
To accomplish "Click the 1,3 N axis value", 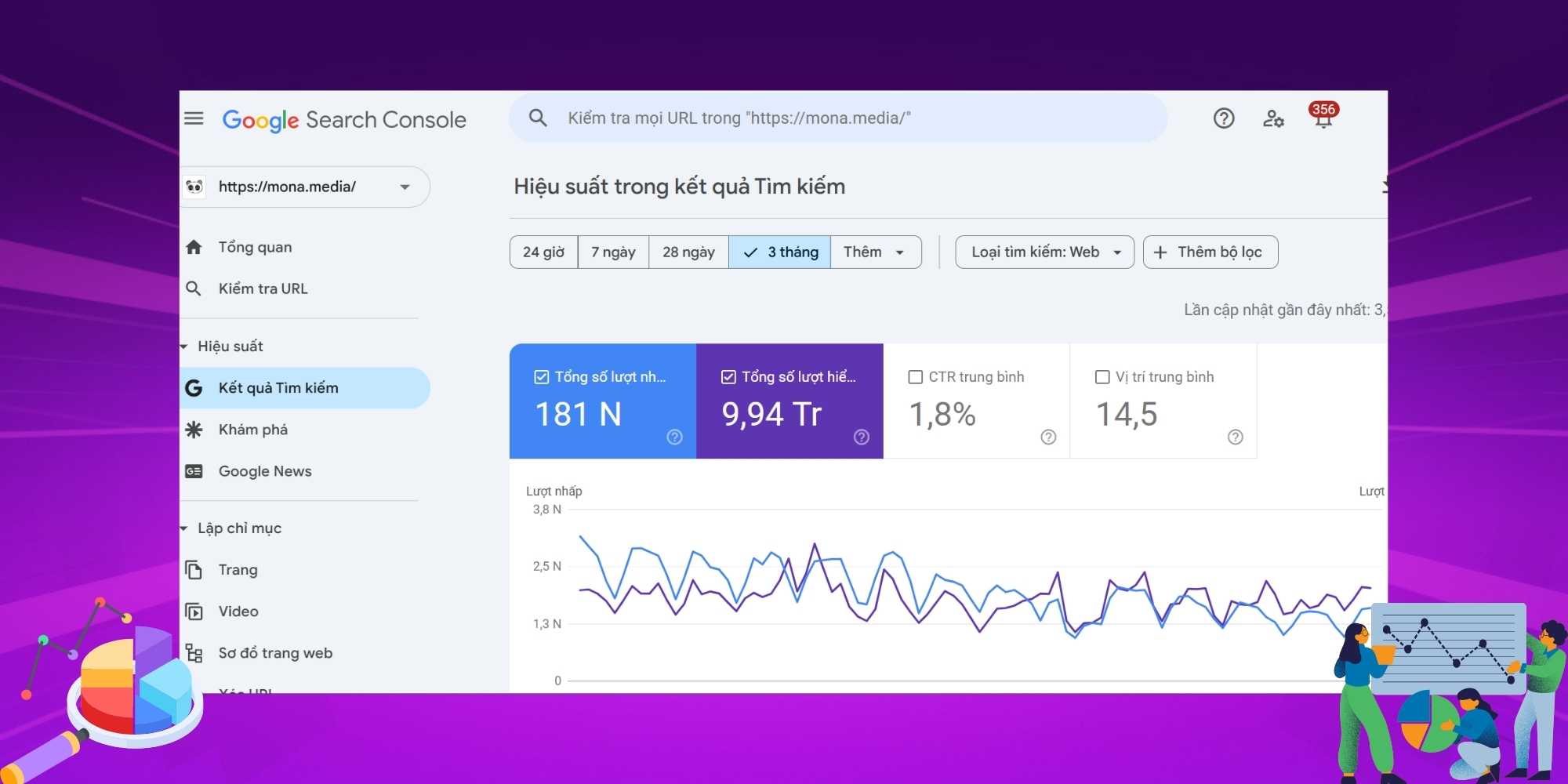I will [546, 624].
